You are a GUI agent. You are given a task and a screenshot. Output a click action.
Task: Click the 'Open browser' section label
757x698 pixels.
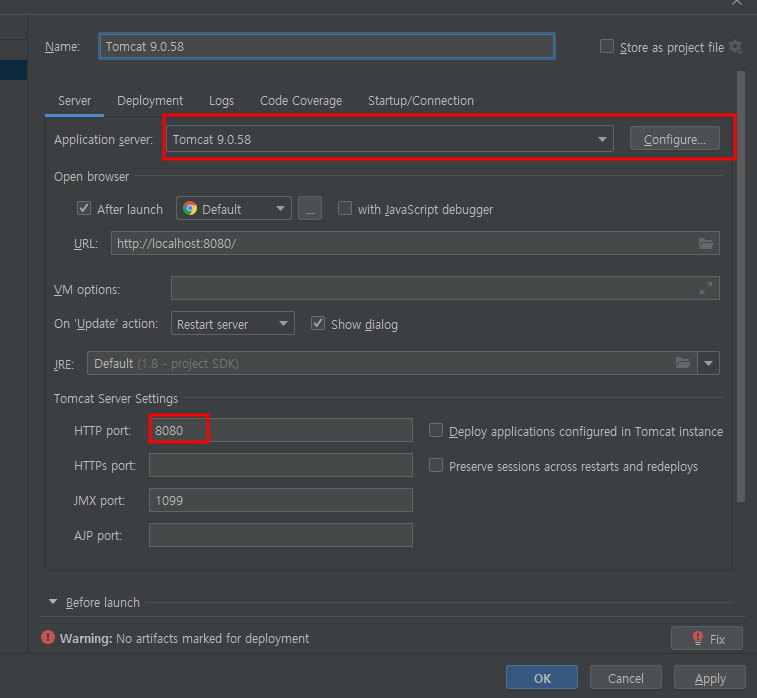pyautogui.click(x=92, y=177)
